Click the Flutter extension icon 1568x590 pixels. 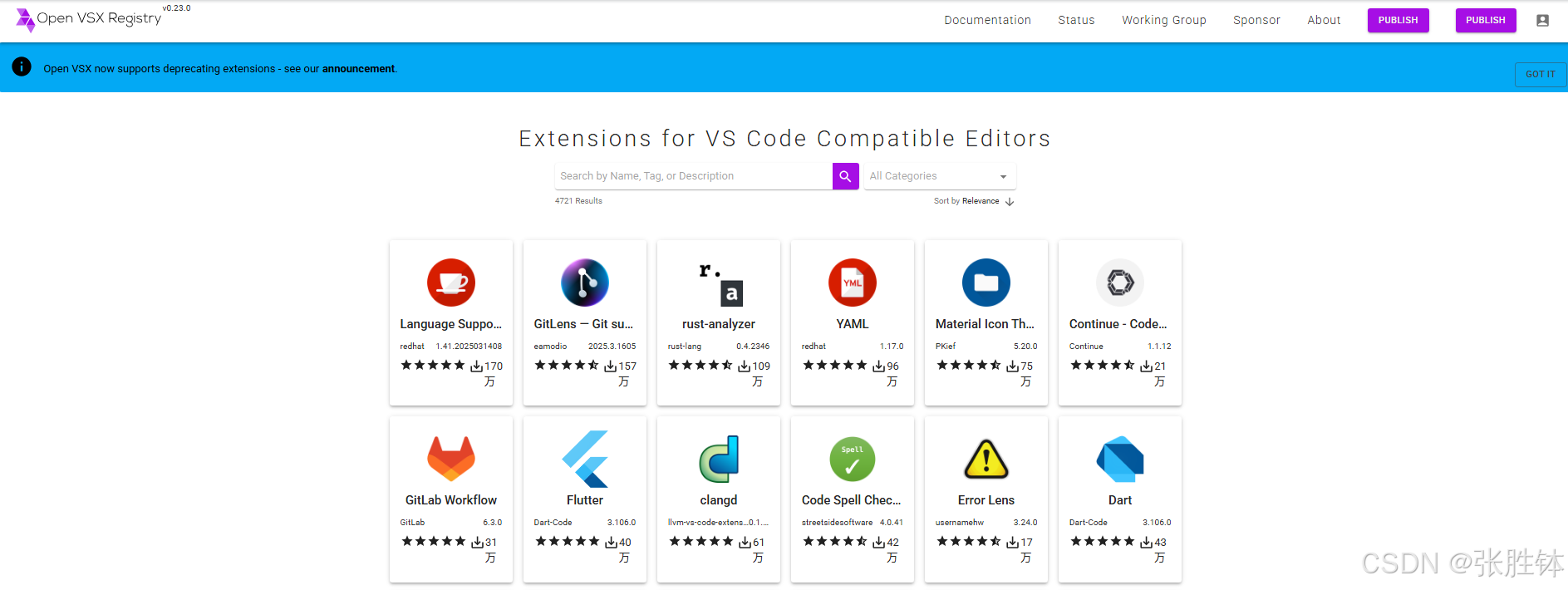click(585, 459)
